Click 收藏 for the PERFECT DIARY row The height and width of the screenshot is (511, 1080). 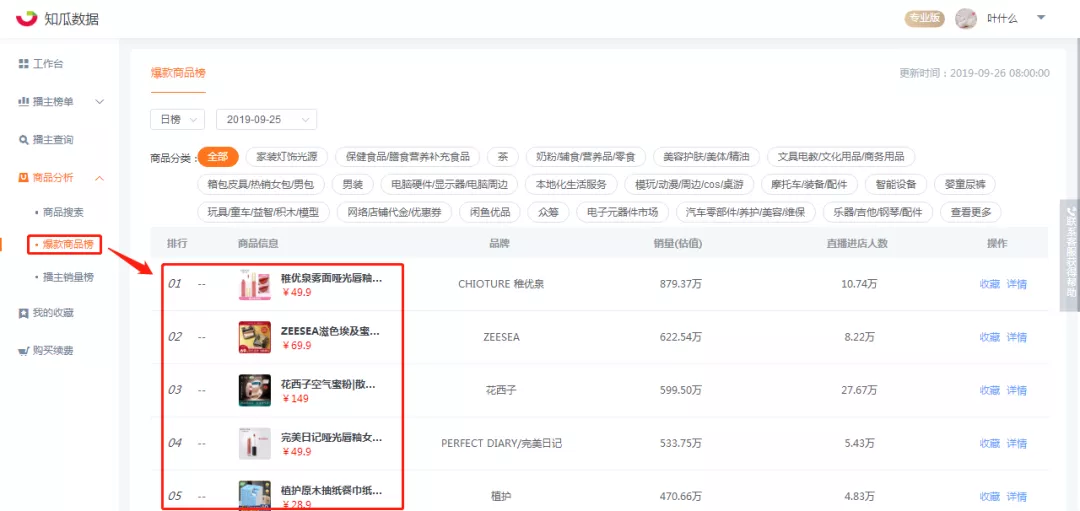(x=990, y=443)
